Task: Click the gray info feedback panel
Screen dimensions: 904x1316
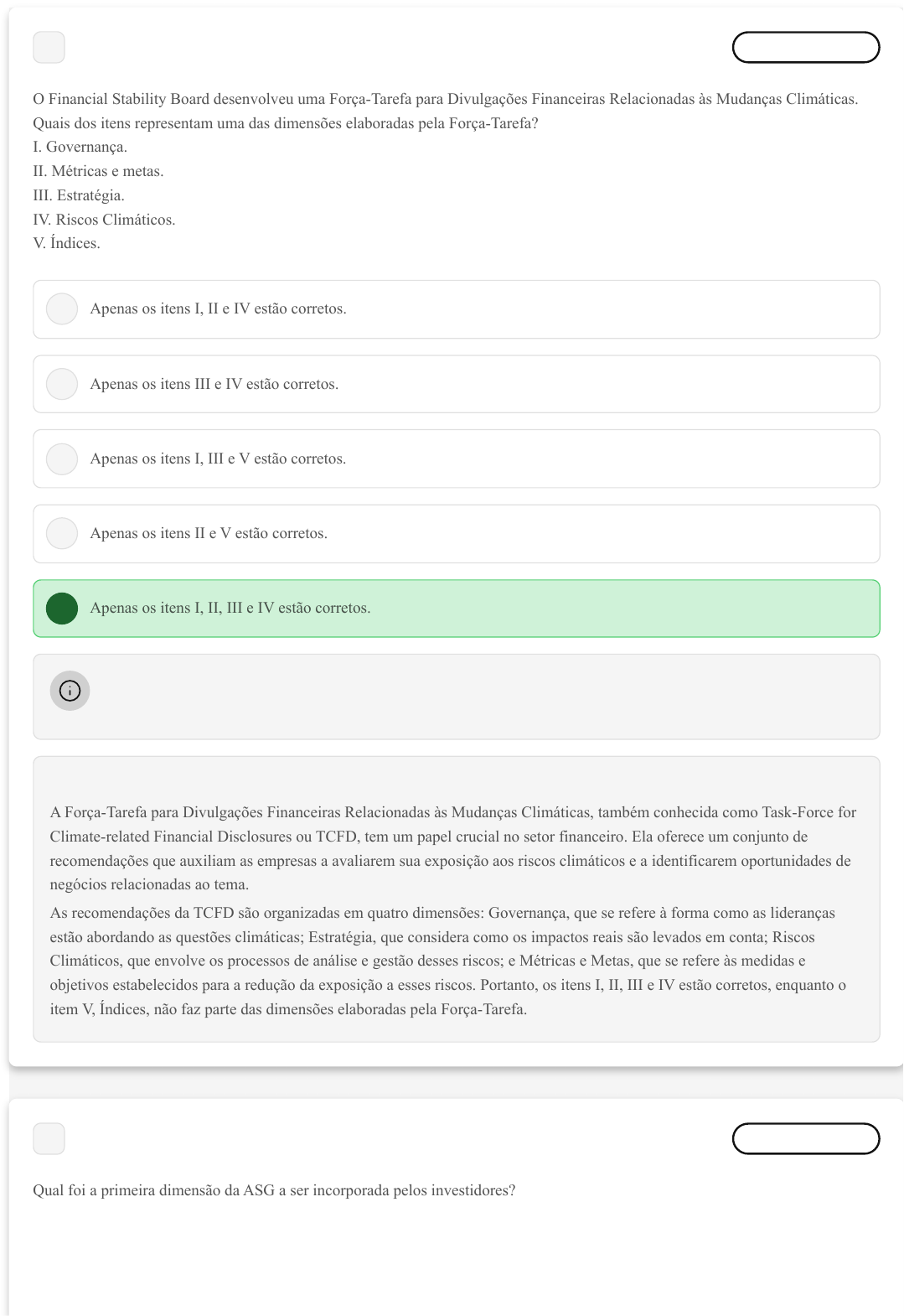Action: pos(457,697)
